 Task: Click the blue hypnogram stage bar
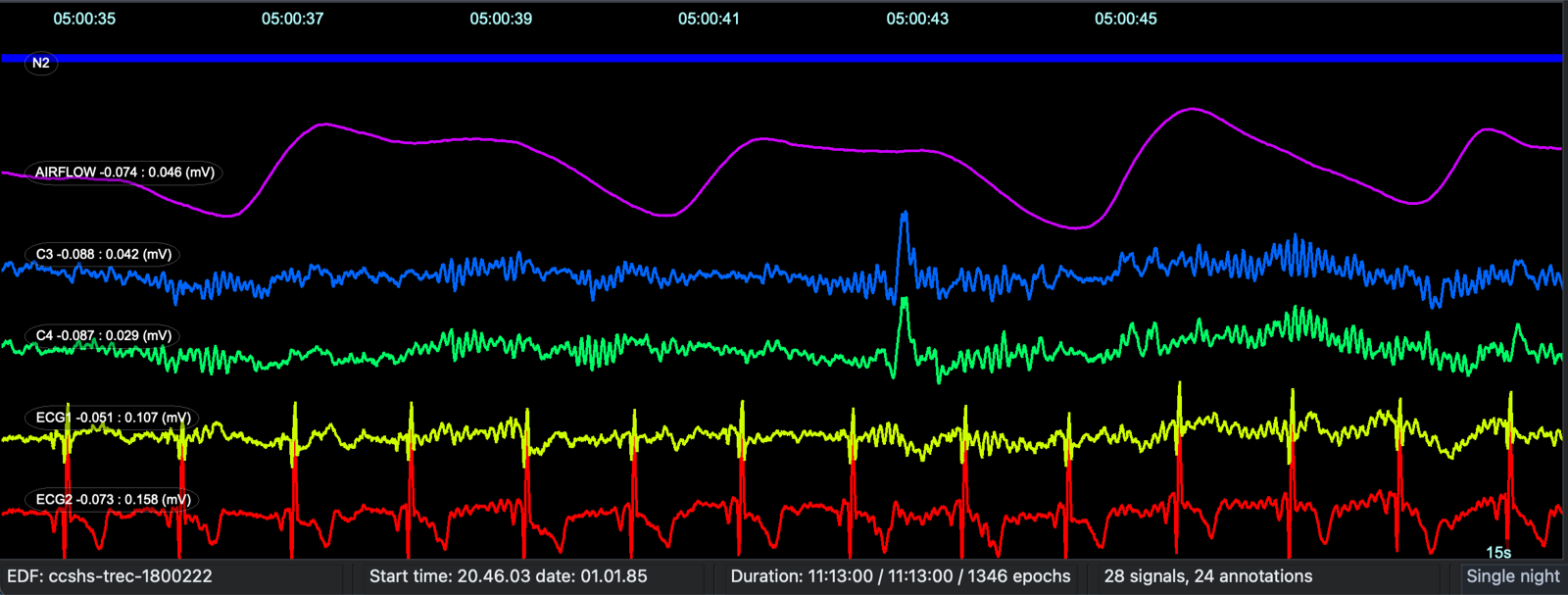tap(784, 58)
